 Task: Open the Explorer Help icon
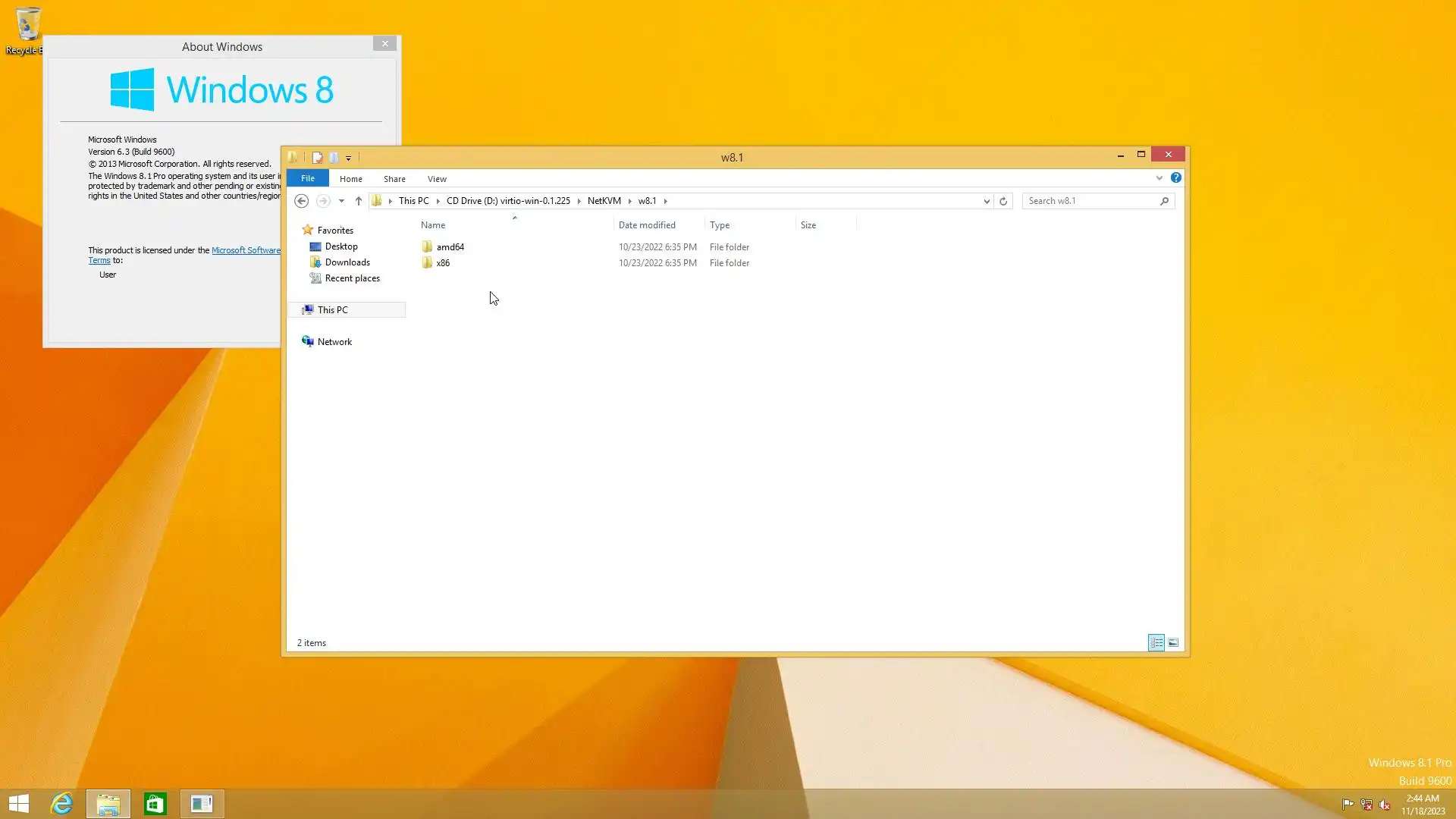[1175, 177]
